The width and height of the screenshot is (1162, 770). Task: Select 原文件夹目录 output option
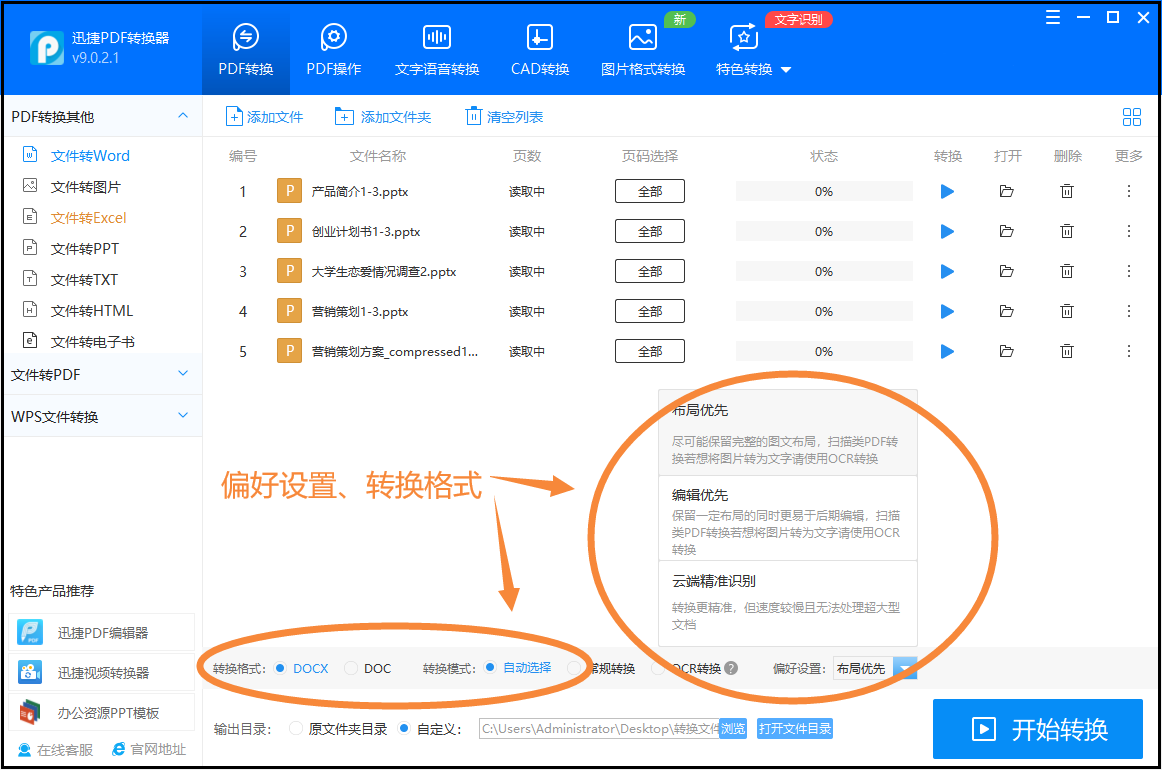(296, 729)
